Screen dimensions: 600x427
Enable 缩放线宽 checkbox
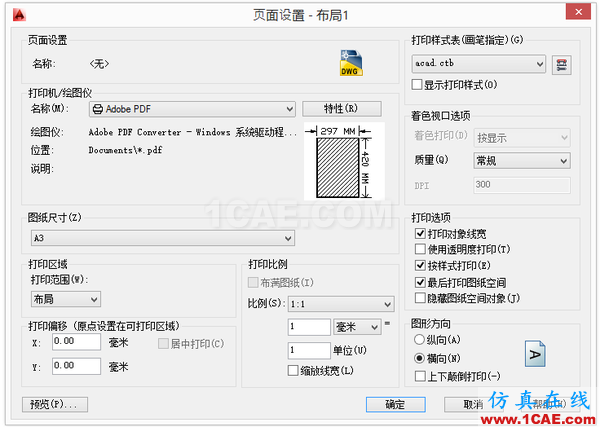(x=293, y=370)
